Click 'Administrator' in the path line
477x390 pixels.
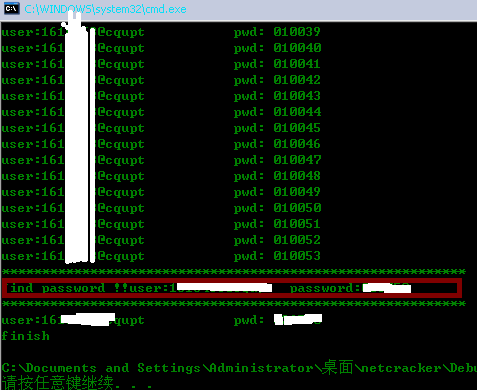261,368
